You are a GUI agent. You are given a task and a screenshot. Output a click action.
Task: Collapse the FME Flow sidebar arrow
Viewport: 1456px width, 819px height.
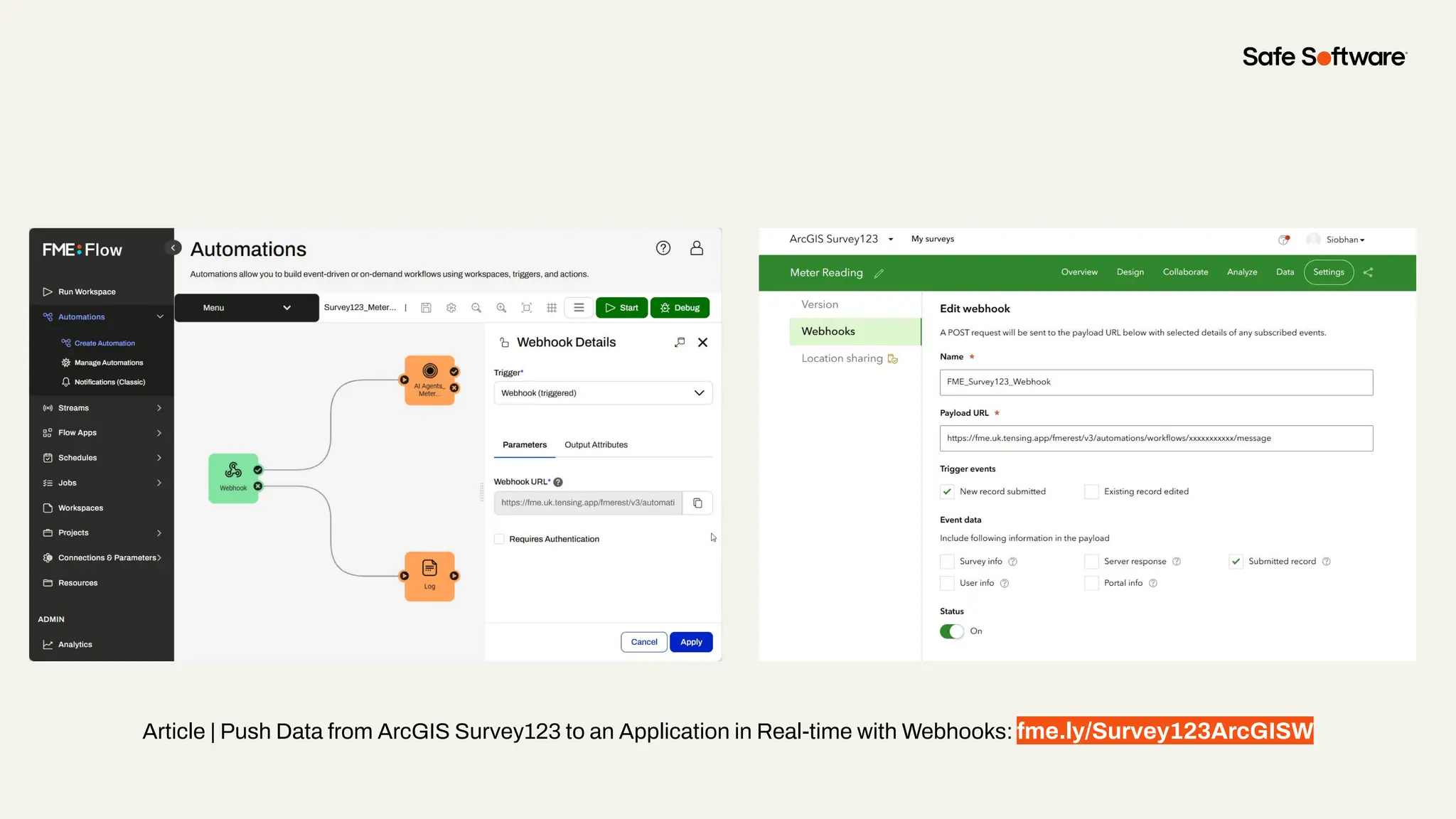tap(173, 247)
